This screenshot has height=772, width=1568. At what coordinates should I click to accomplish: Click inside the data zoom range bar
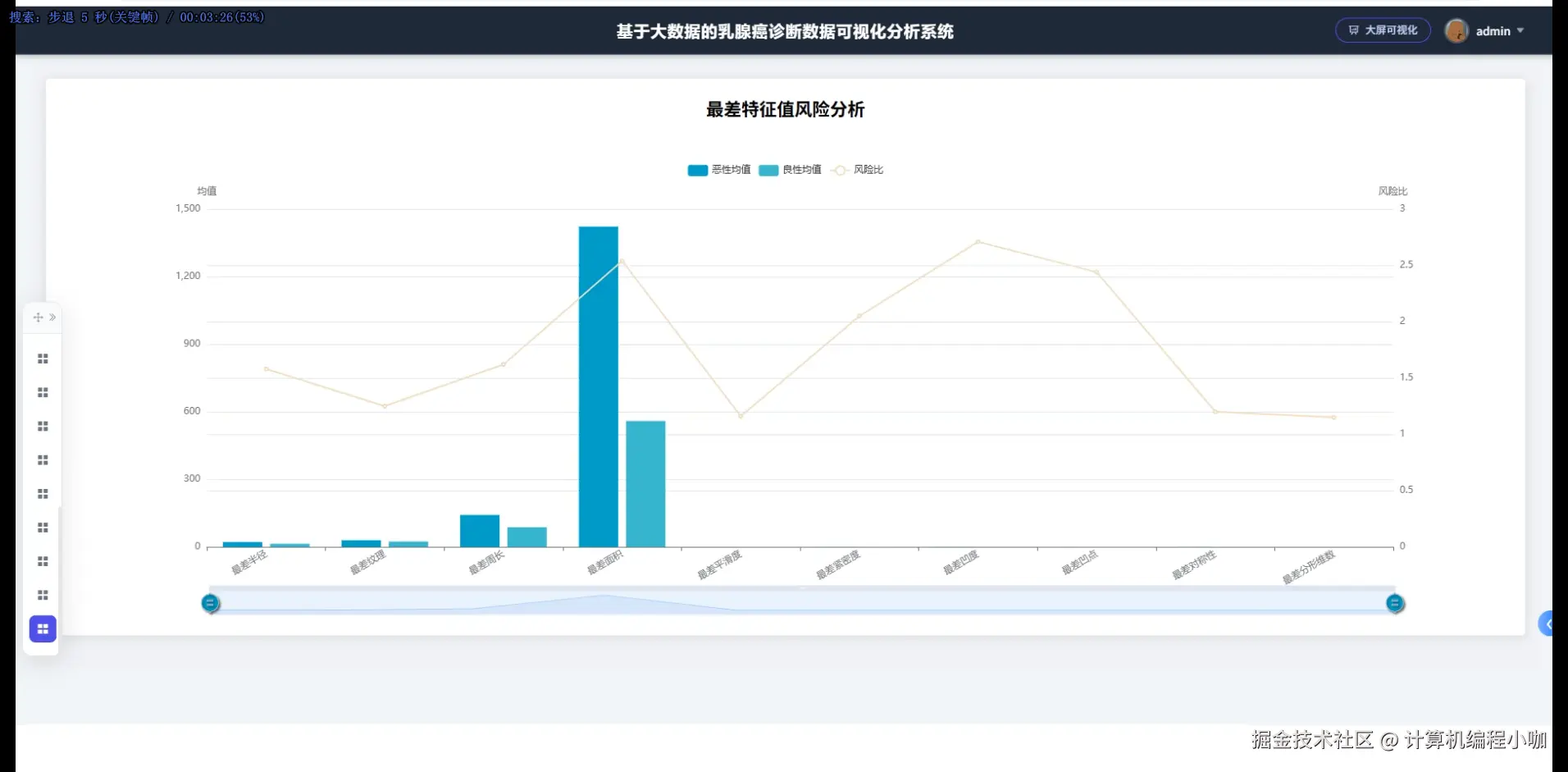[802, 602]
